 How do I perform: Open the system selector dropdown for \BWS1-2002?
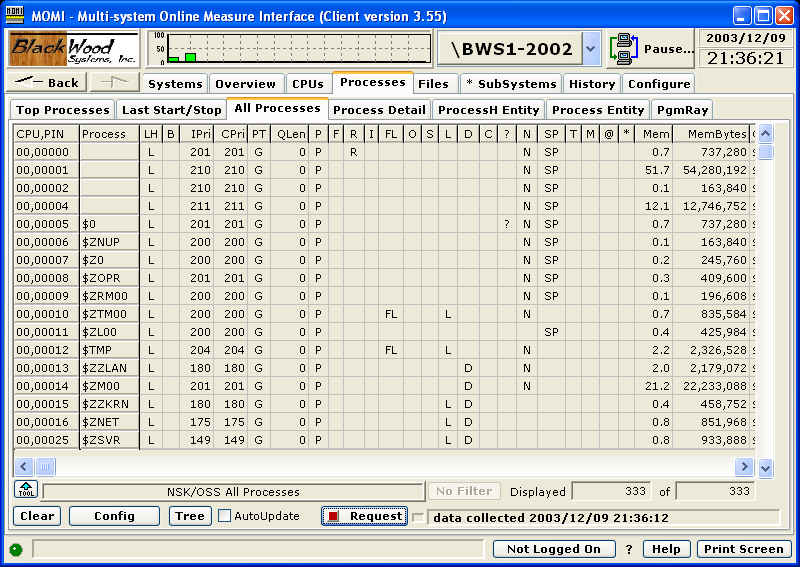point(590,48)
